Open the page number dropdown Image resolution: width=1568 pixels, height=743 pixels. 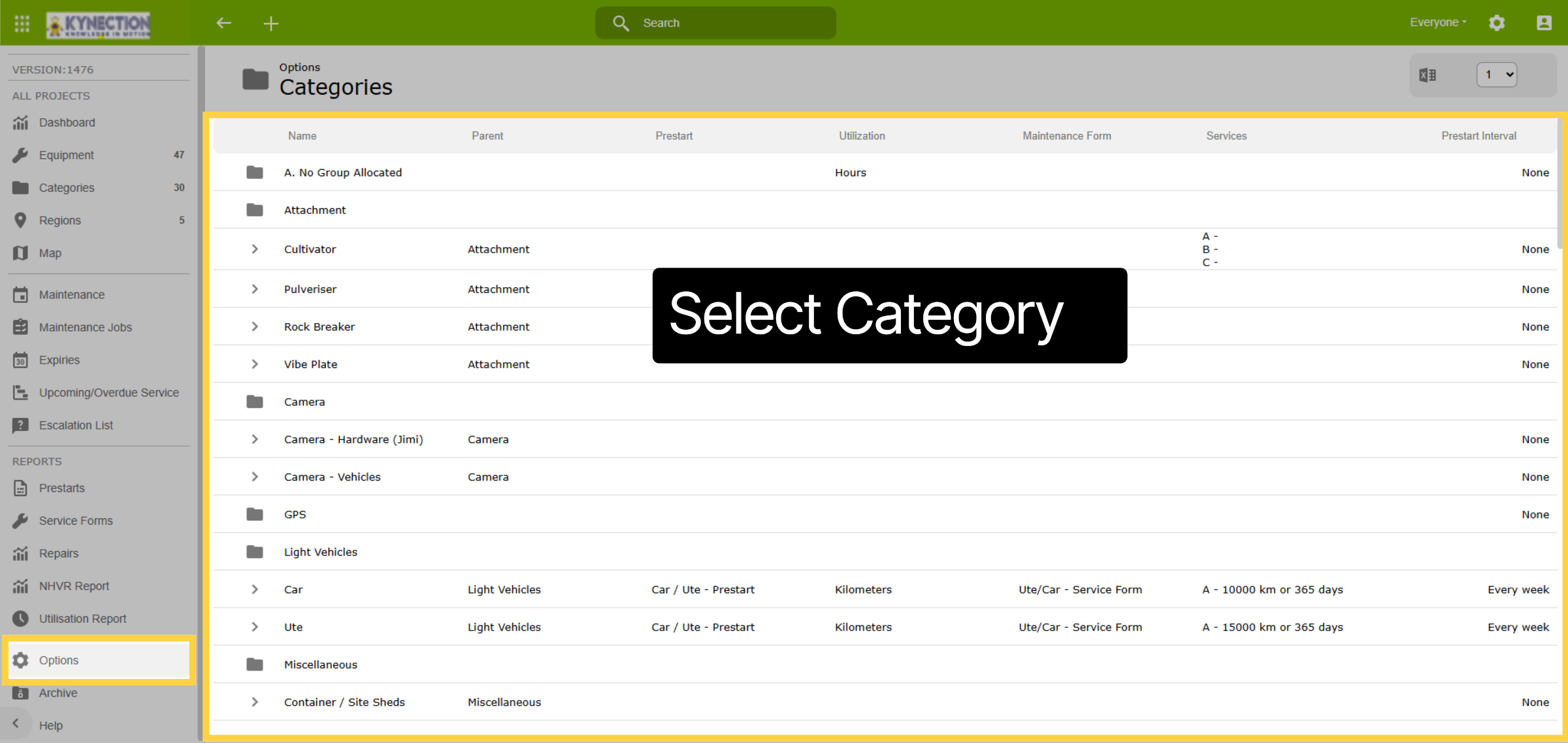click(x=1497, y=75)
